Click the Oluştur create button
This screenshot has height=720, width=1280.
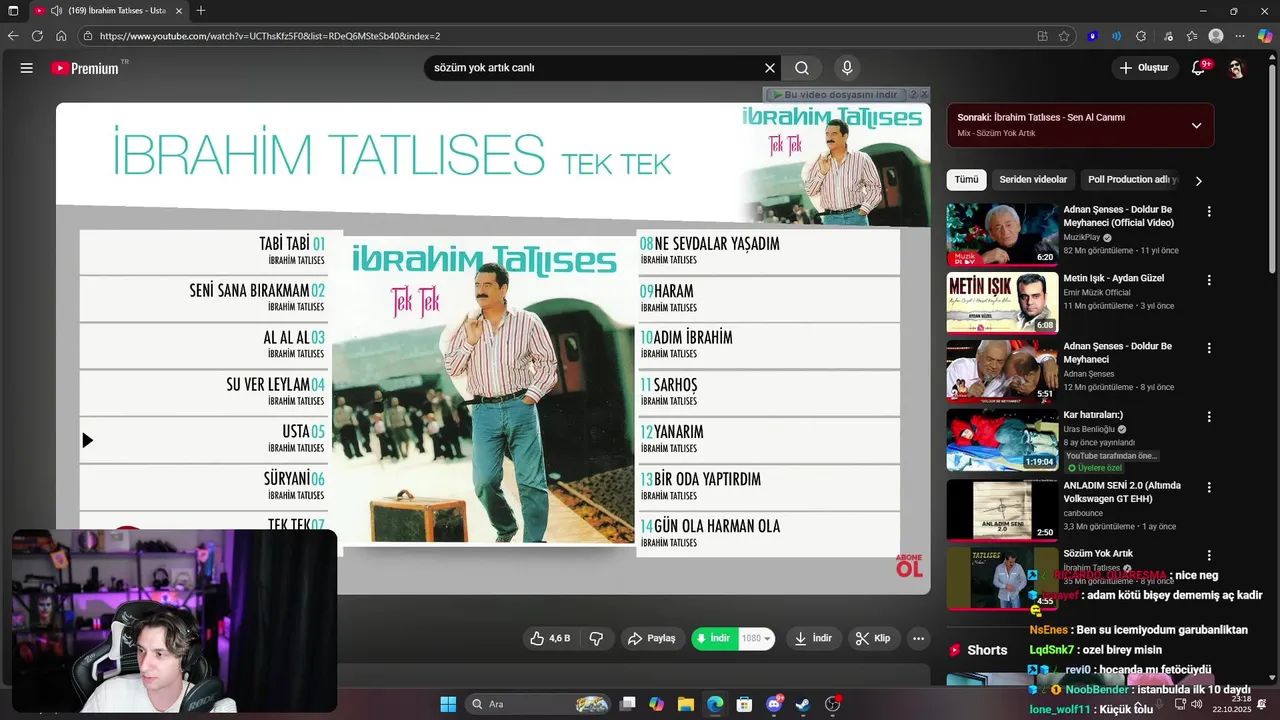(1145, 68)
